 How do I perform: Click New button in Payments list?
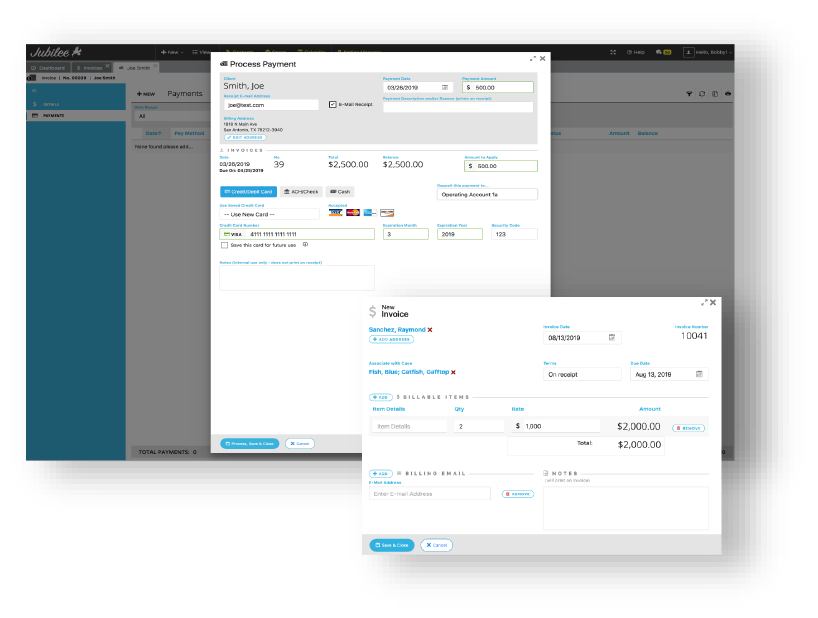[146, 94]
